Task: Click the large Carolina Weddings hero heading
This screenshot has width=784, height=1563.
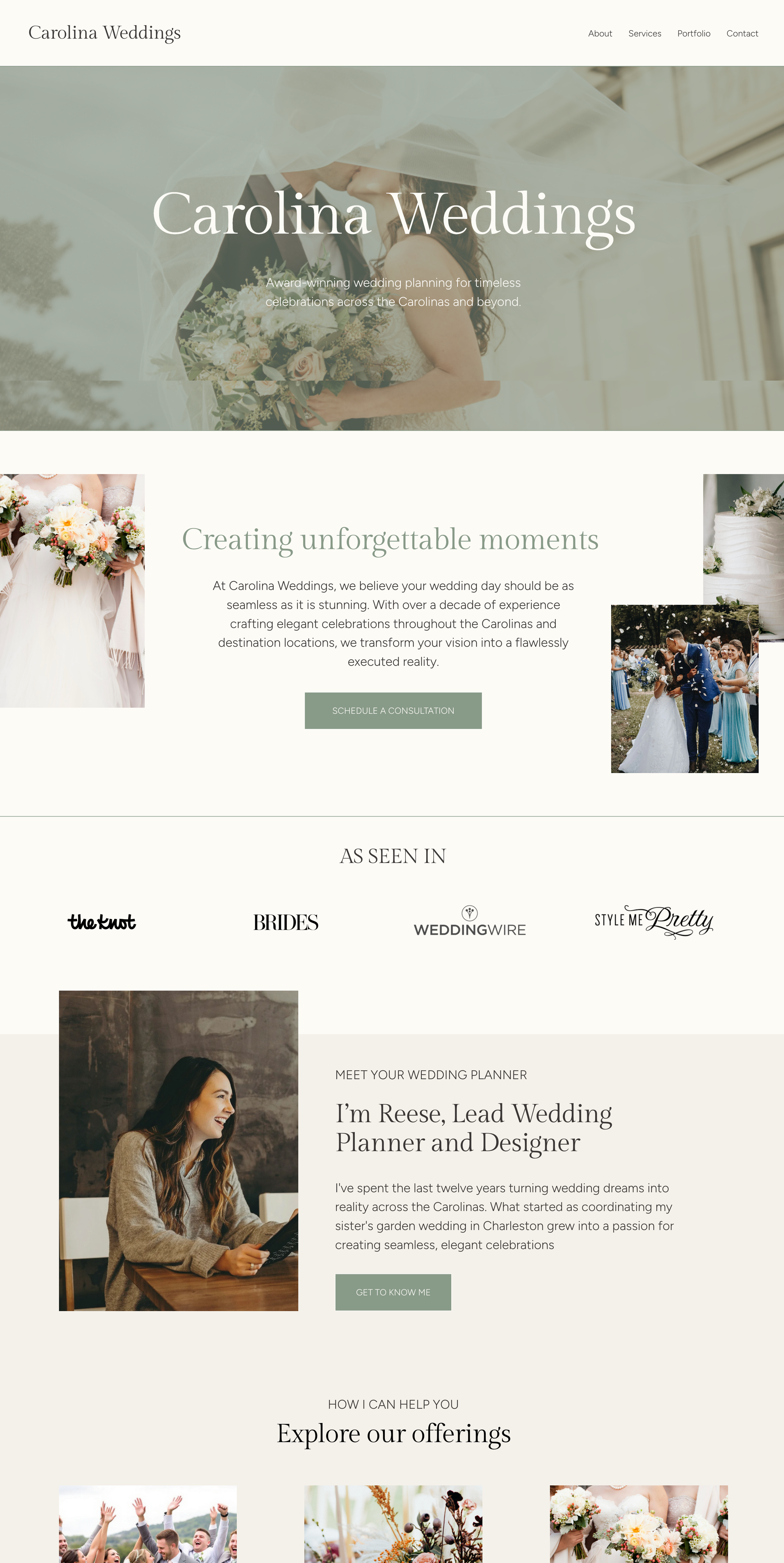Action: pos(393,216)
